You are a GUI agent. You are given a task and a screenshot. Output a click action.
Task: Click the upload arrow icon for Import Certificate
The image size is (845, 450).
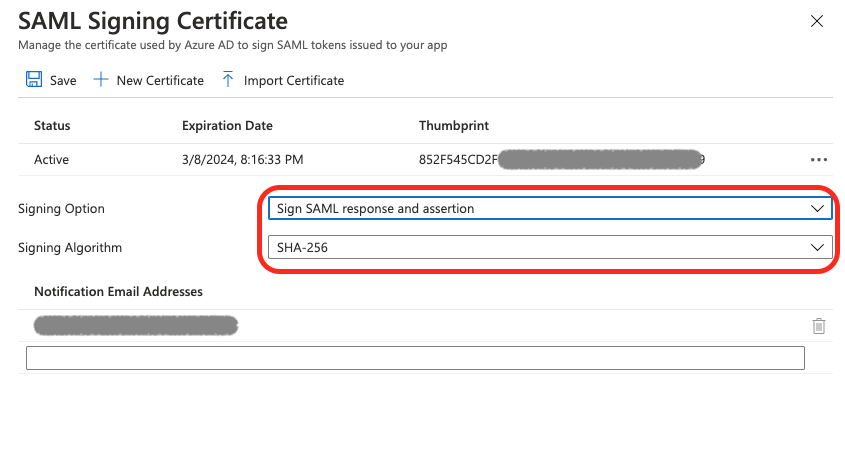point(228,79)
